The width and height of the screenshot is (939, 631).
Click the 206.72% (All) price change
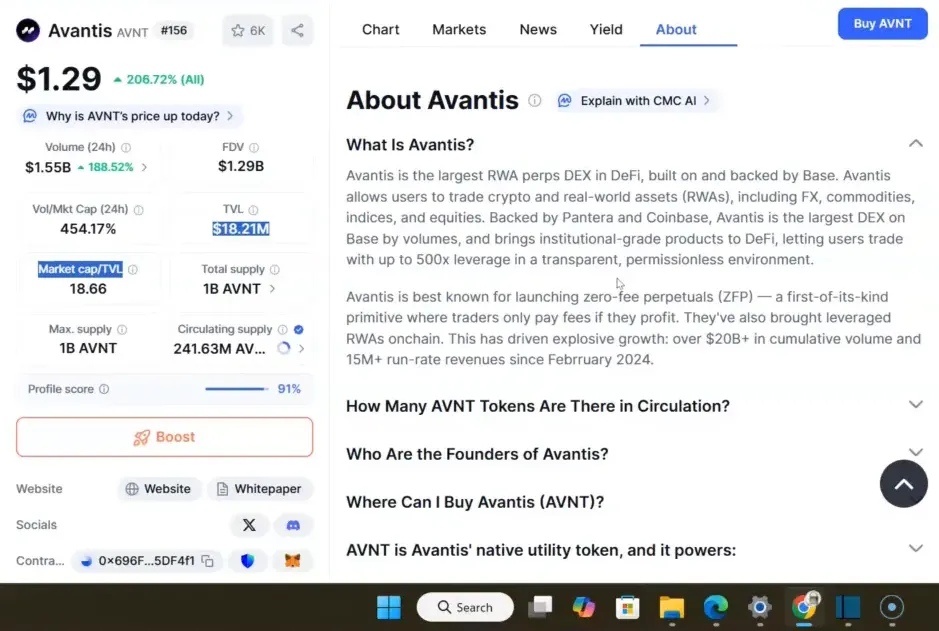tap(159, 80)
